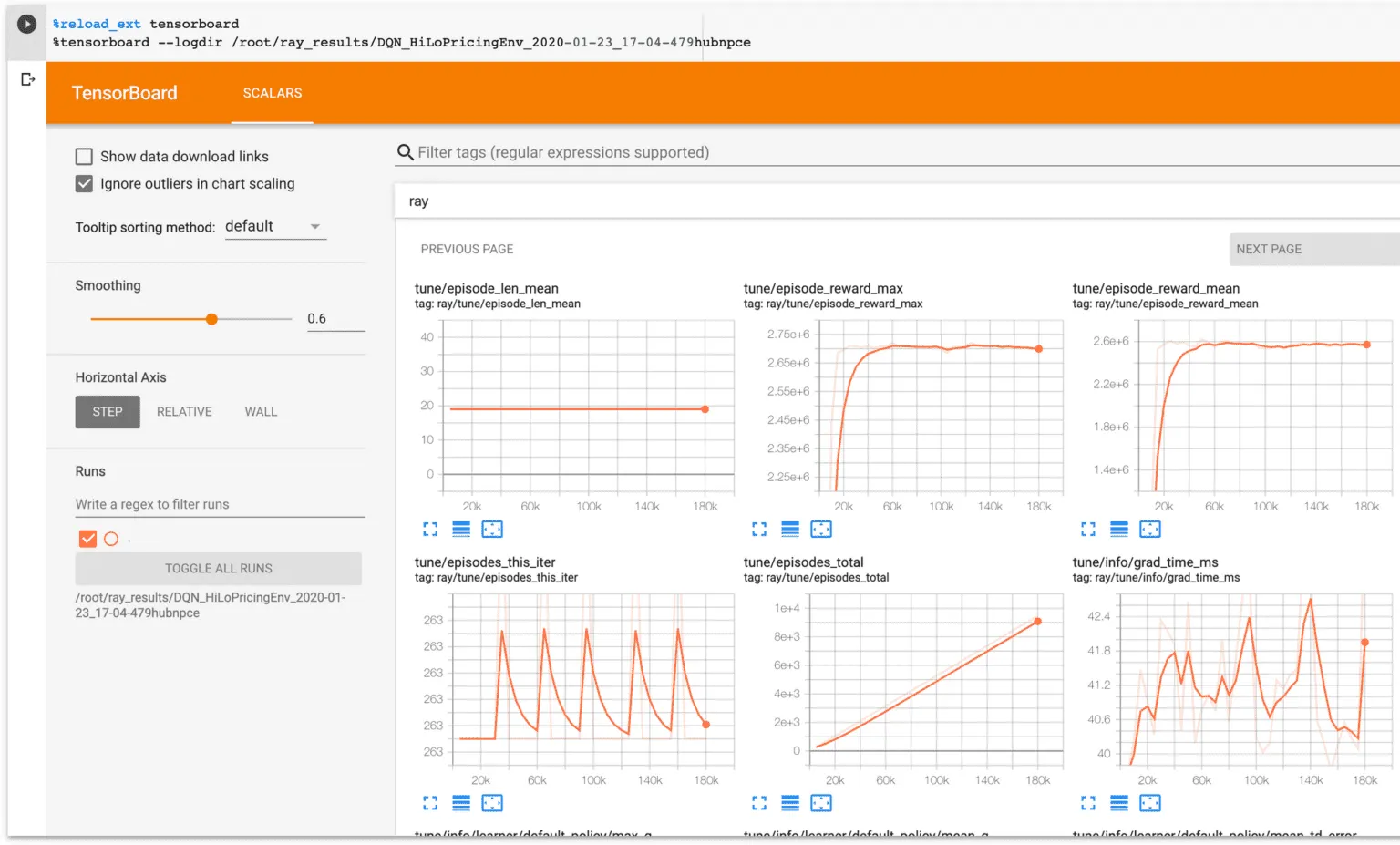Image resolution: width=1400 pixels, height=845 pixels.
Task: Click the search icon in filter tags bar
Action: pos(405,152)
